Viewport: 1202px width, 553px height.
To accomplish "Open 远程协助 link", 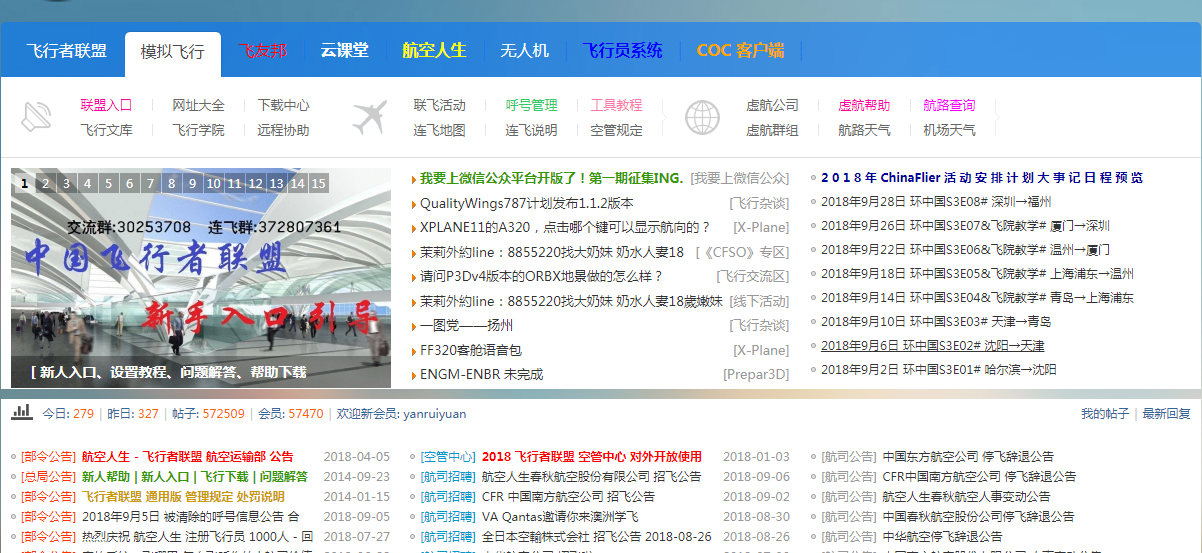I will click(283, 130).
